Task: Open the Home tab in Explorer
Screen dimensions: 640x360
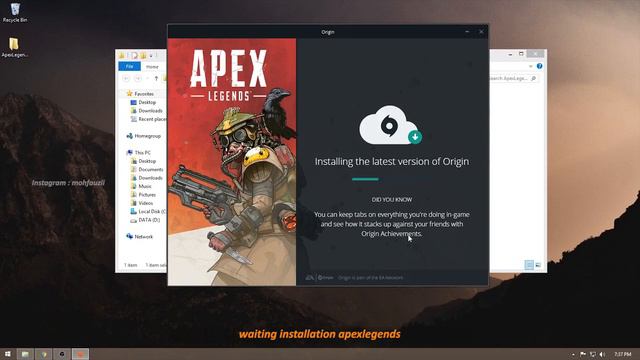Action: pos(152,67)
